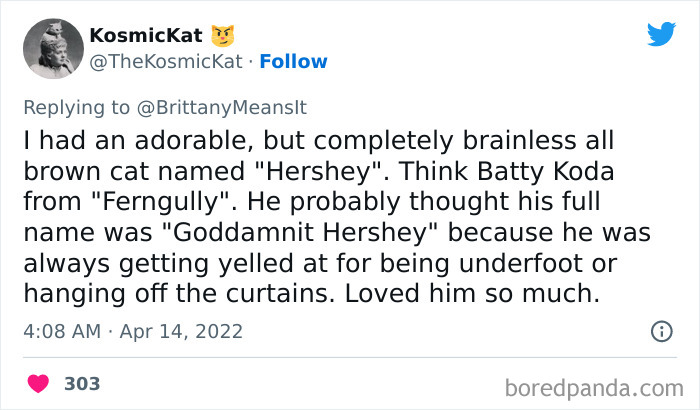Like the tweet with the heart icon
The image size is (700, 410).
click(39, 383)
